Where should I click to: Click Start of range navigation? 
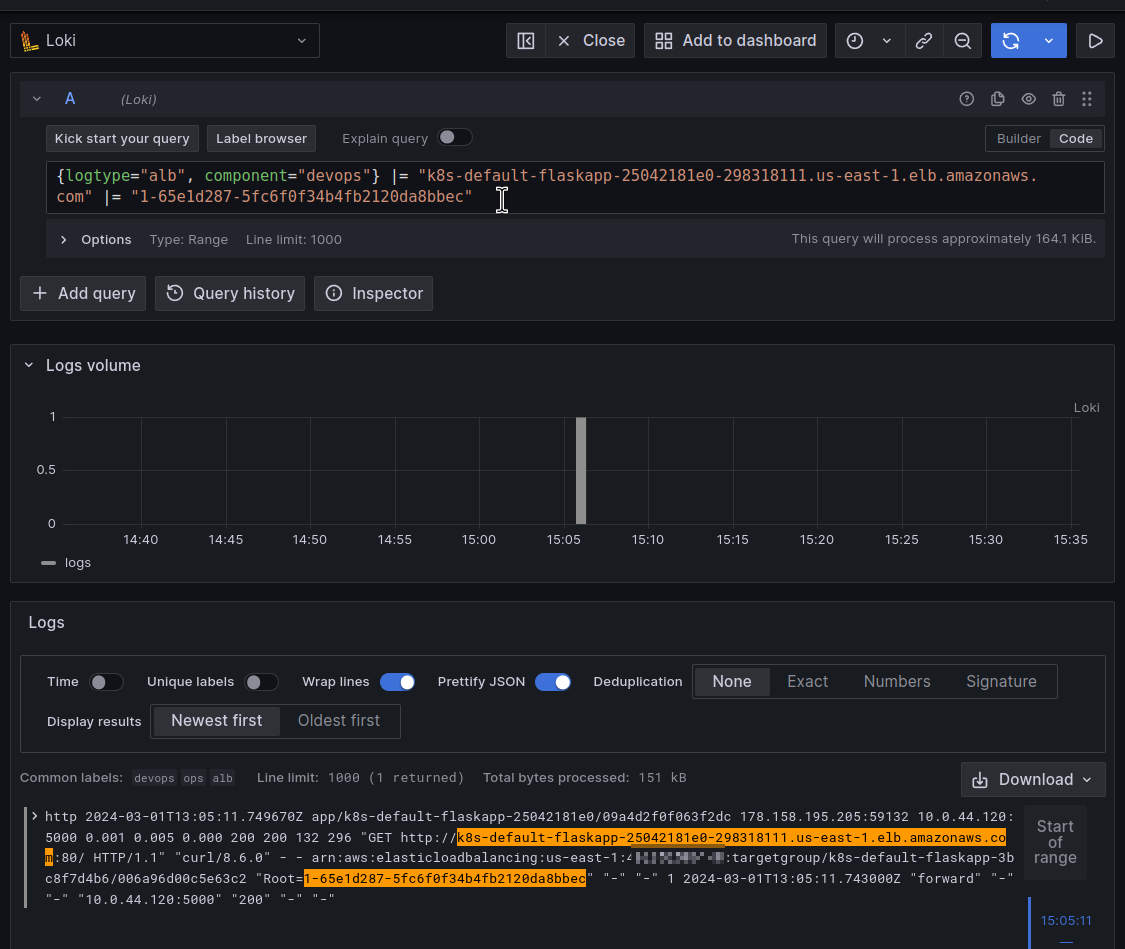click(x=1055, y=842)
